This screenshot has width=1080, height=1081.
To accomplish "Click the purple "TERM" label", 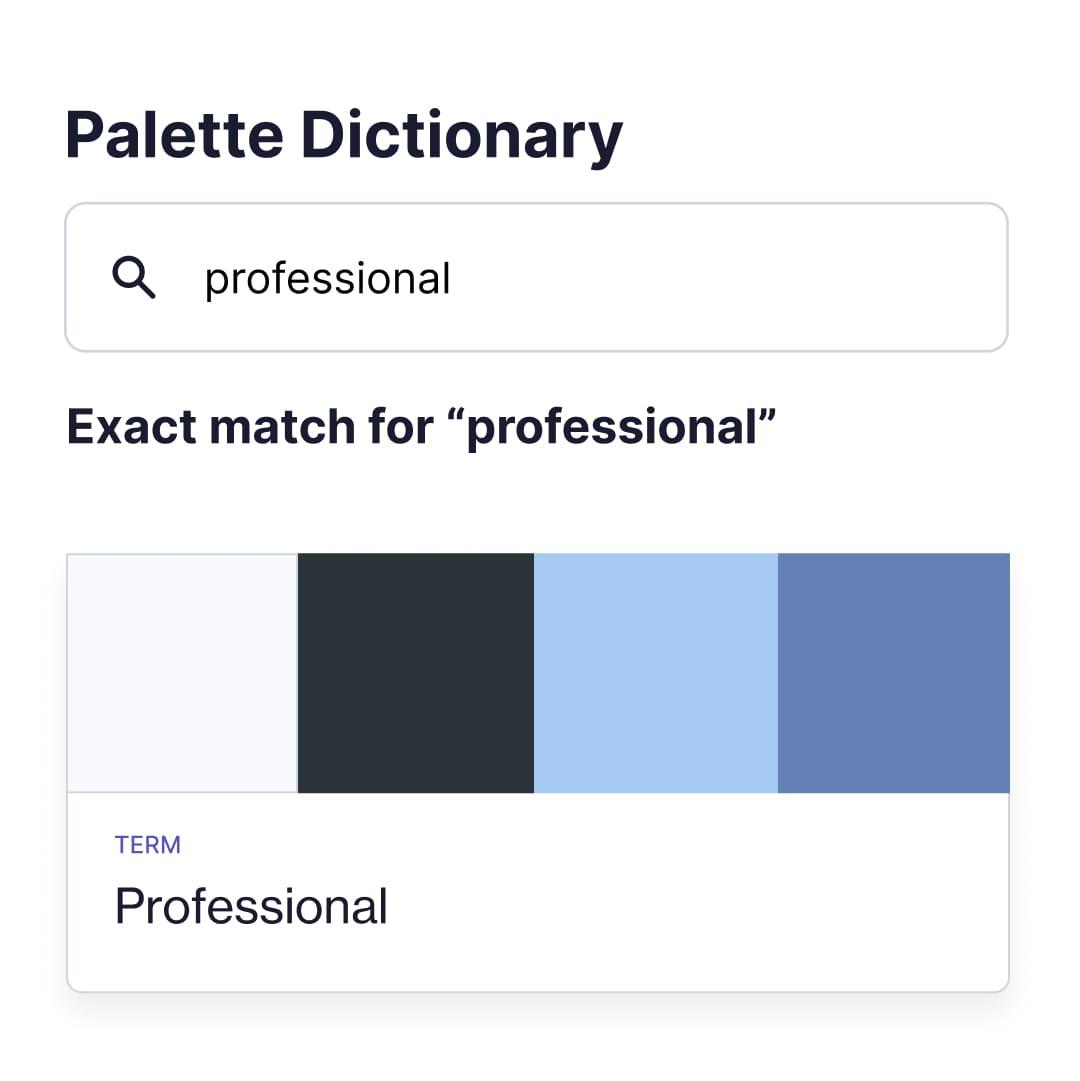I will click(x=148, y=845).
